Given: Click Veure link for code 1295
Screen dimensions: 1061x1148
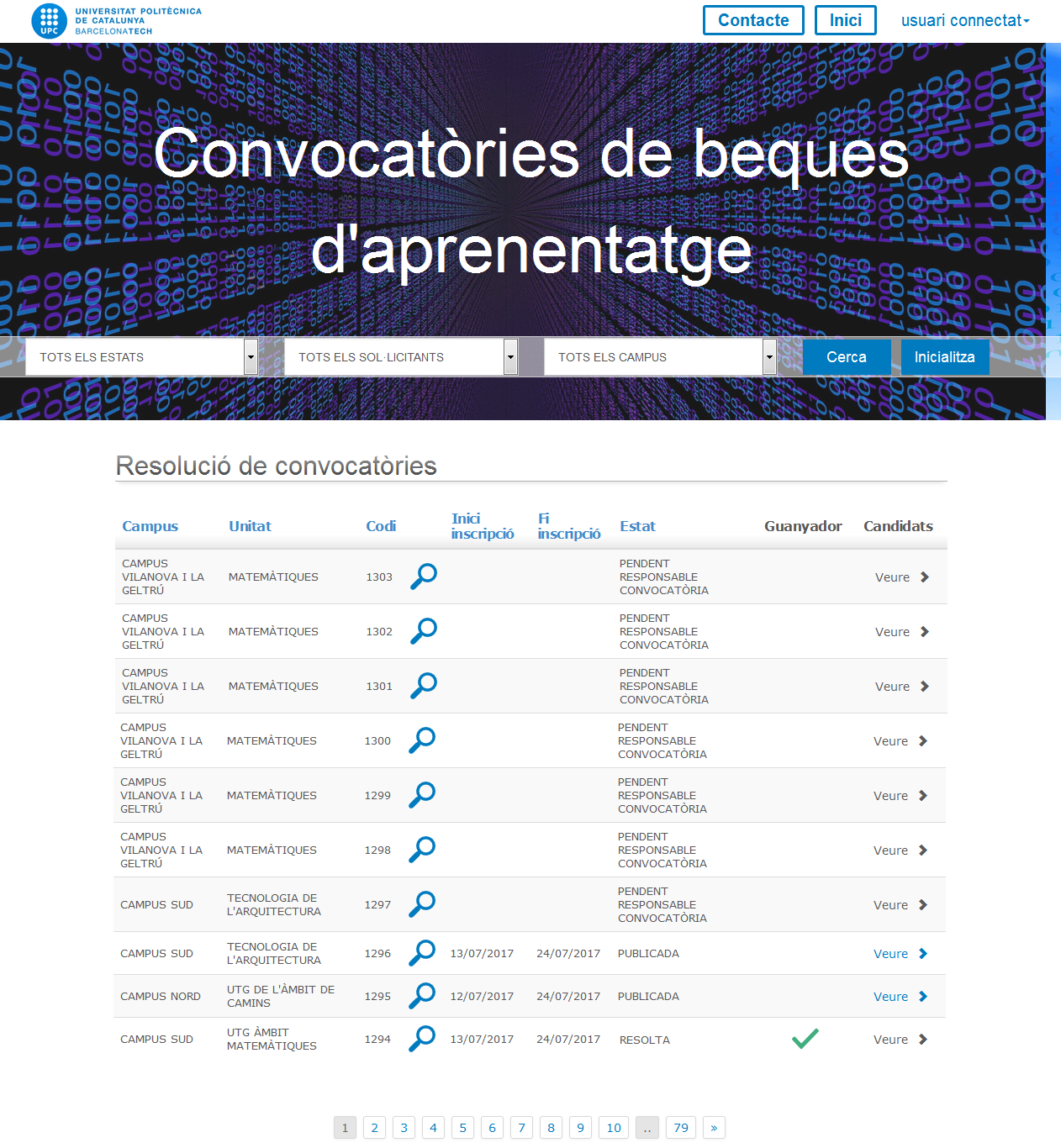Looking at the screenshot, I should 890,997.
